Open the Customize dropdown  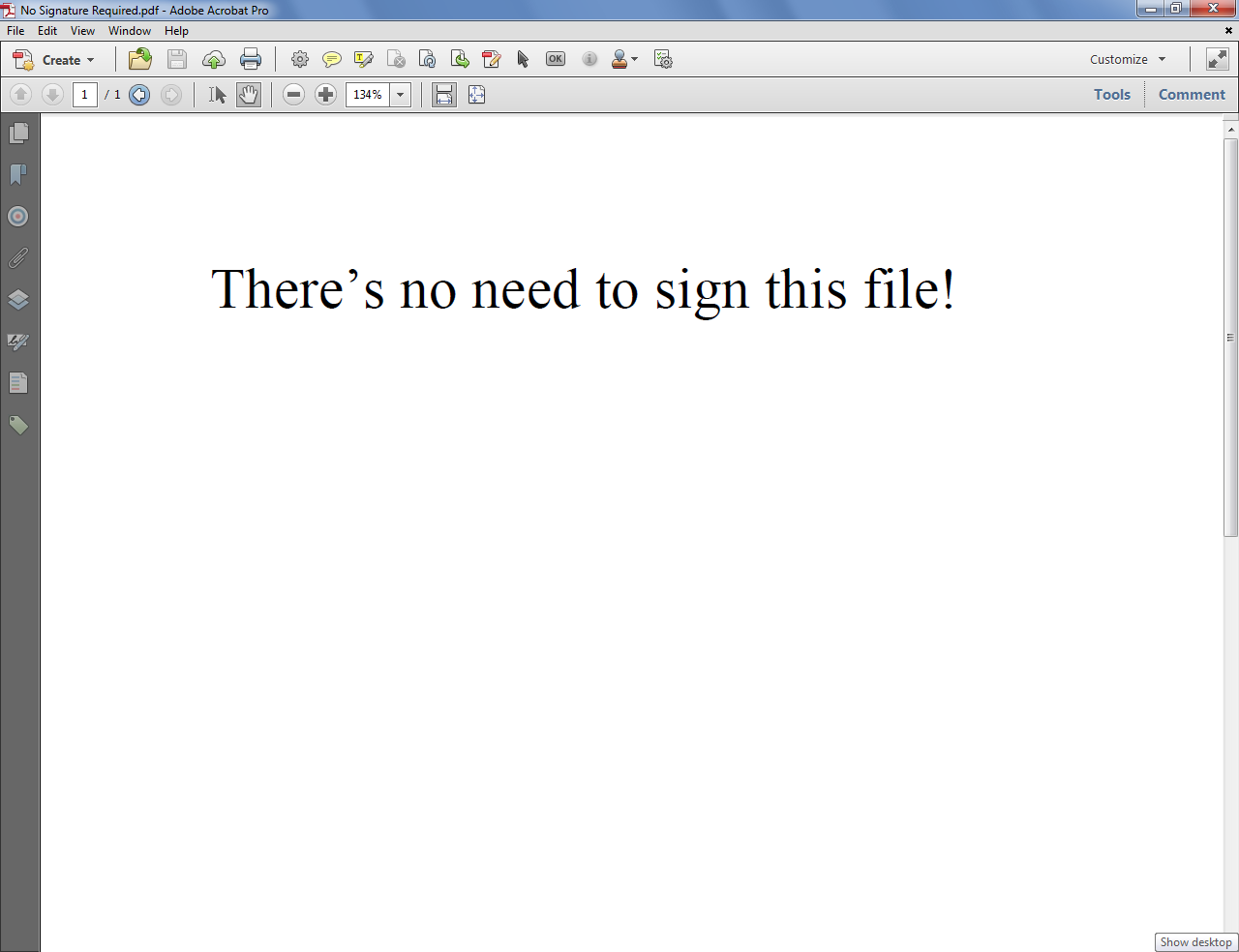[1126, 59]
